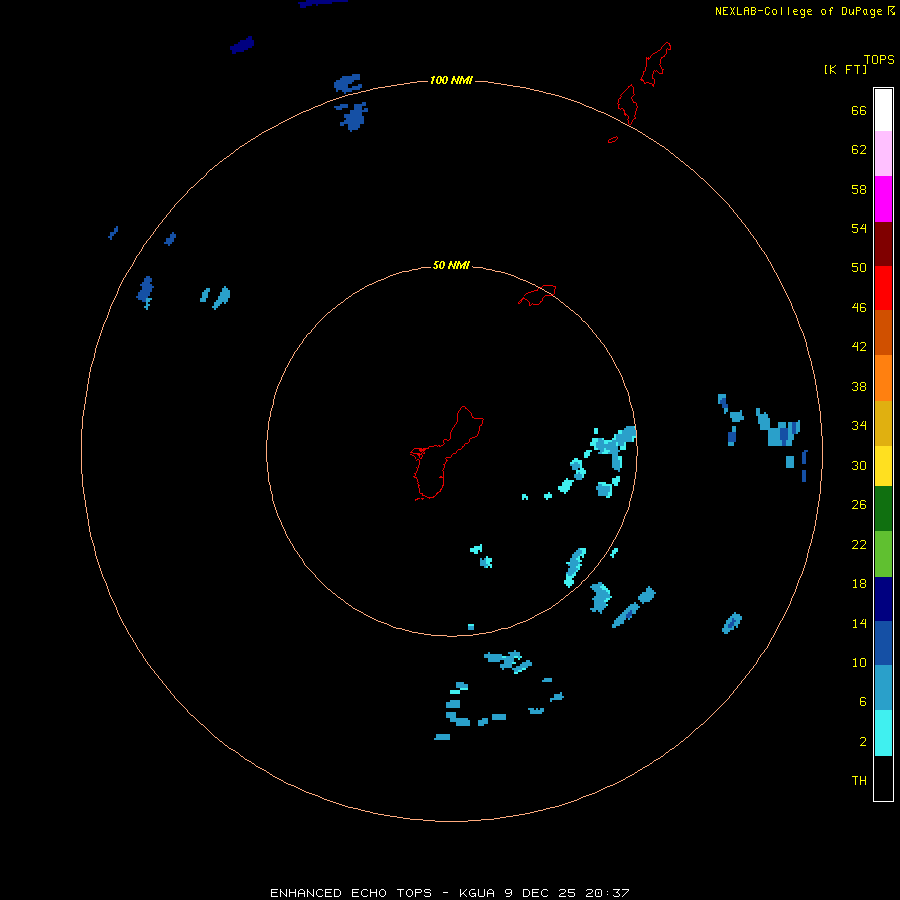Select the dark red legend swatch
The width and height of the screenshot is (900, 900).
(x=883, y=243)
